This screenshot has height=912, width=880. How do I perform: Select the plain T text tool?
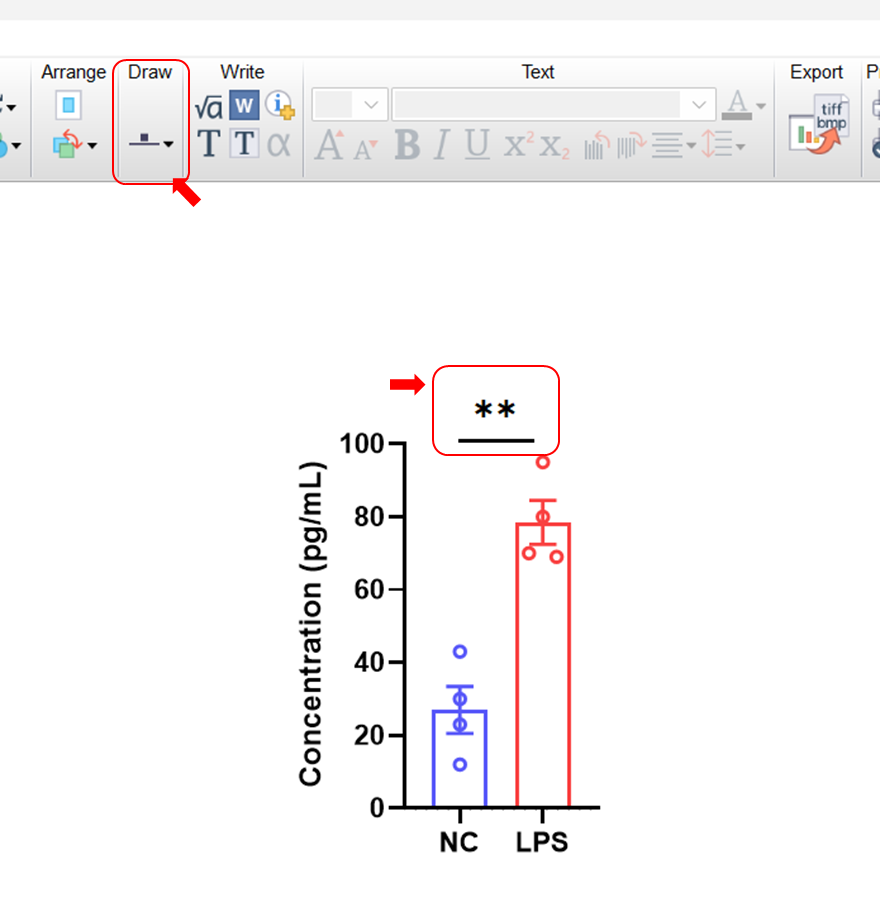point(209,144)
